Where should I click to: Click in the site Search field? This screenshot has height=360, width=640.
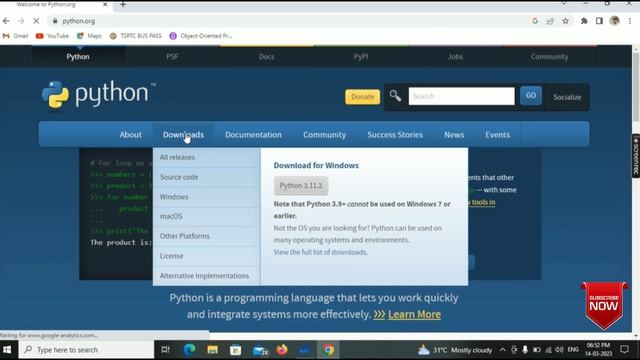click(462, 96)
